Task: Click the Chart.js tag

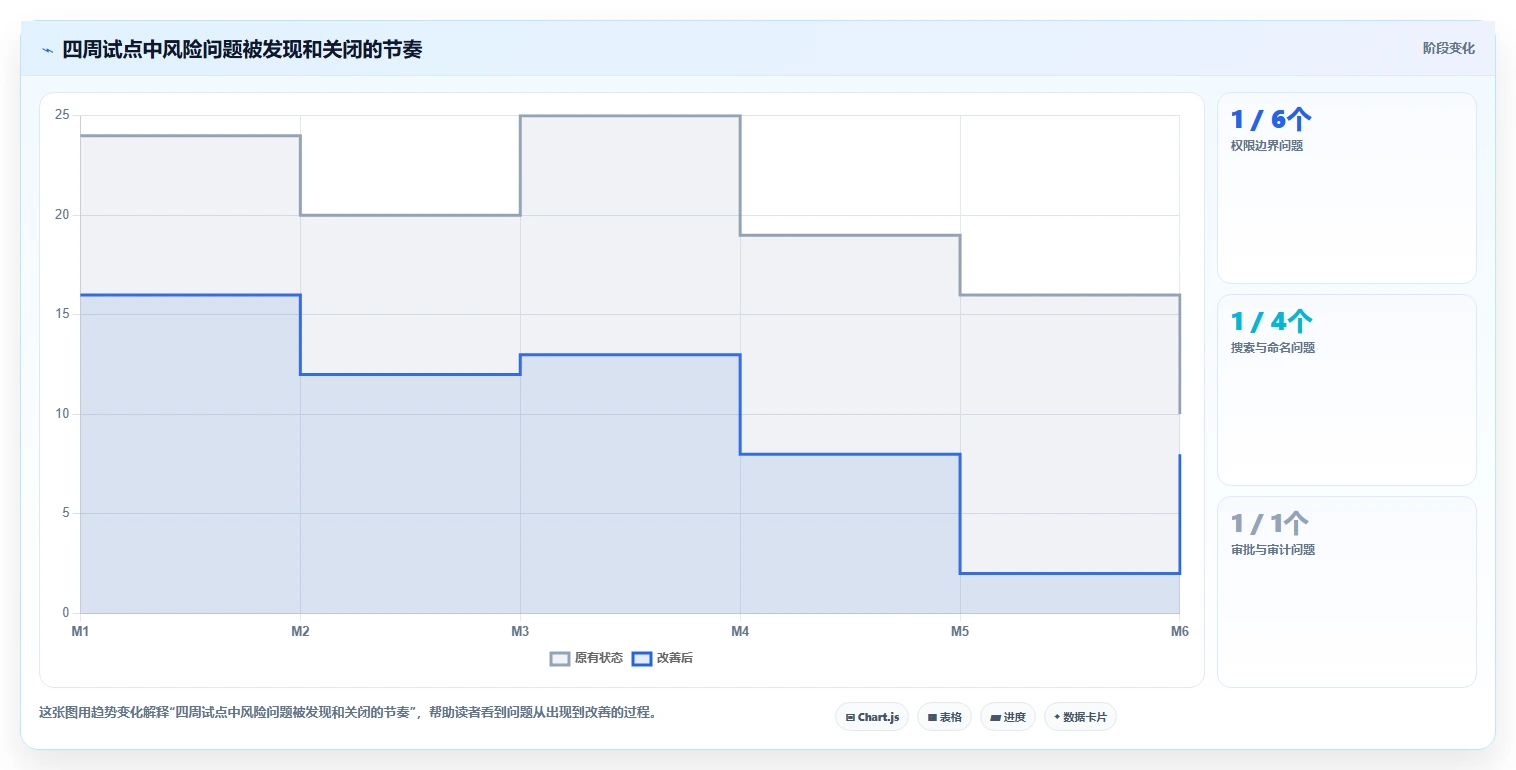Action: [x=872, y=717]
